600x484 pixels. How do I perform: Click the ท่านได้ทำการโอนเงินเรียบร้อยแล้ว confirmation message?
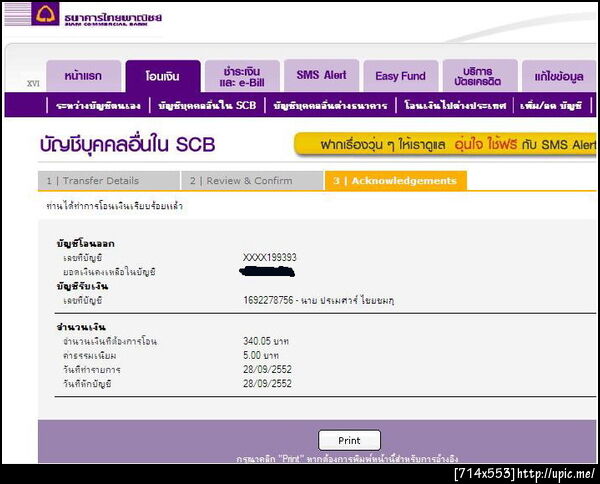coord(114,207)
